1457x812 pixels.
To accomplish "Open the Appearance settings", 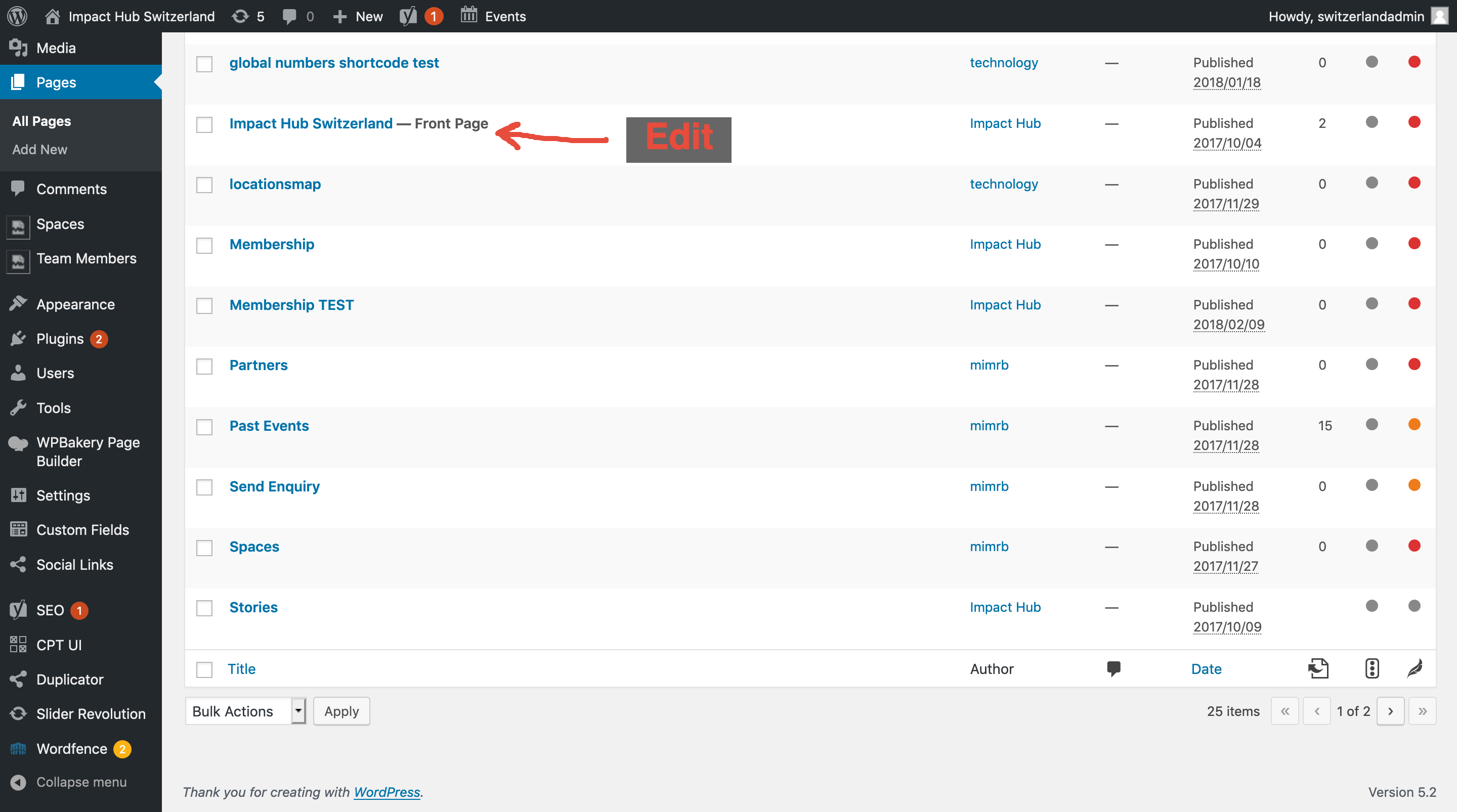I will pyautogui.click(x=75, y=303).
